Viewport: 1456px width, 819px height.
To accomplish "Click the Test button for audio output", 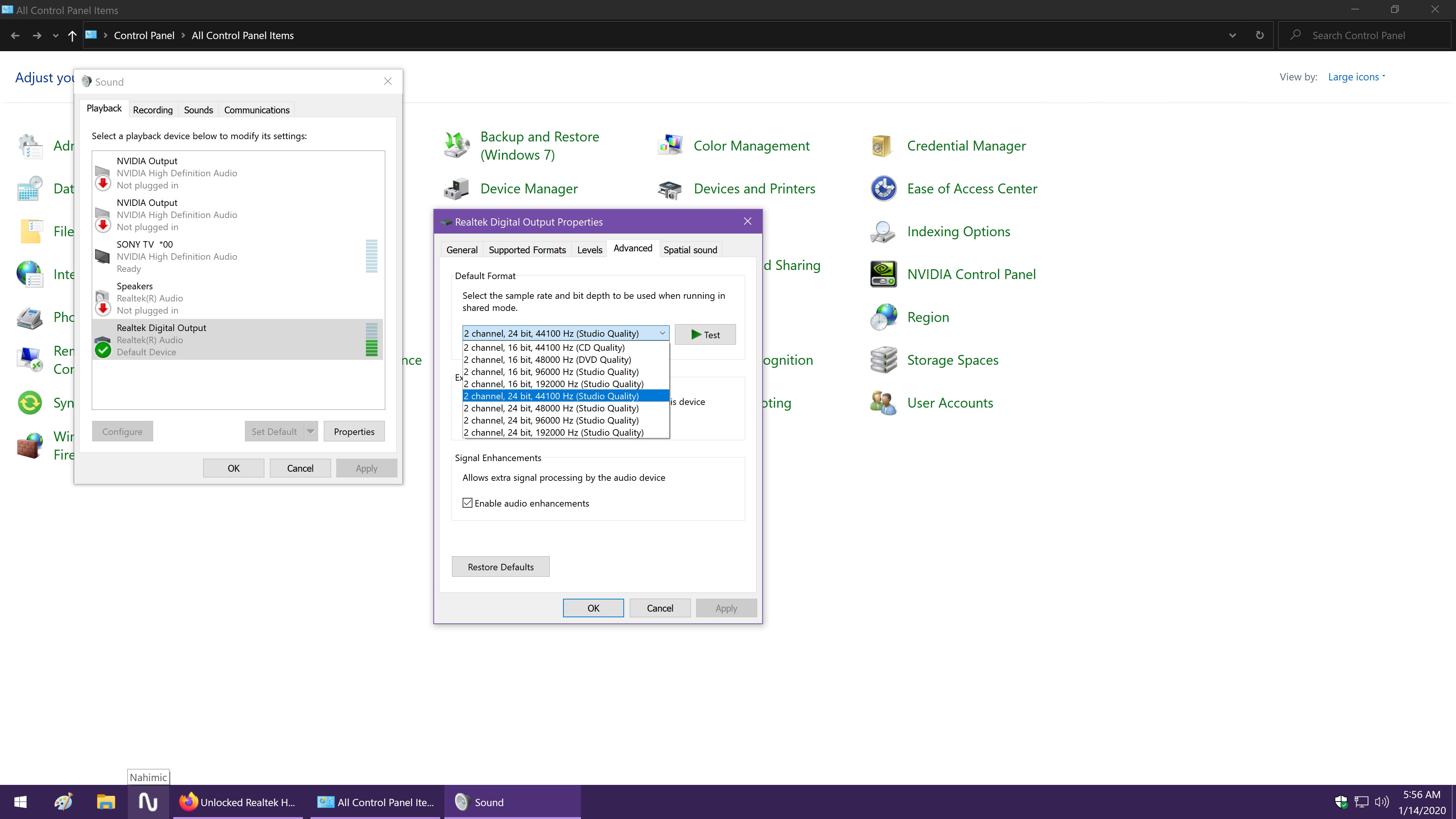I will [x=706, y=334].
